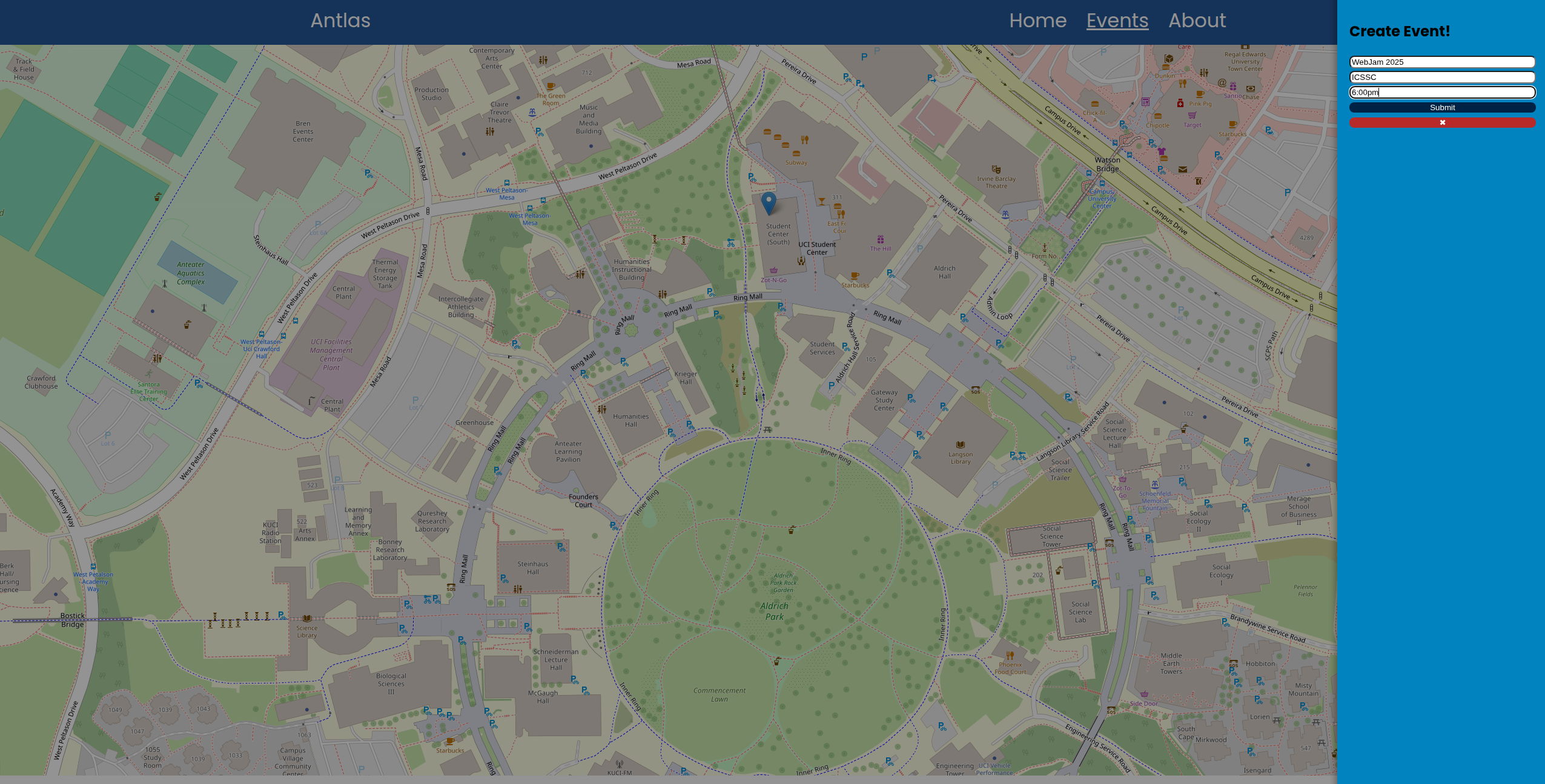Open the Home page link

click(1037, 21)
